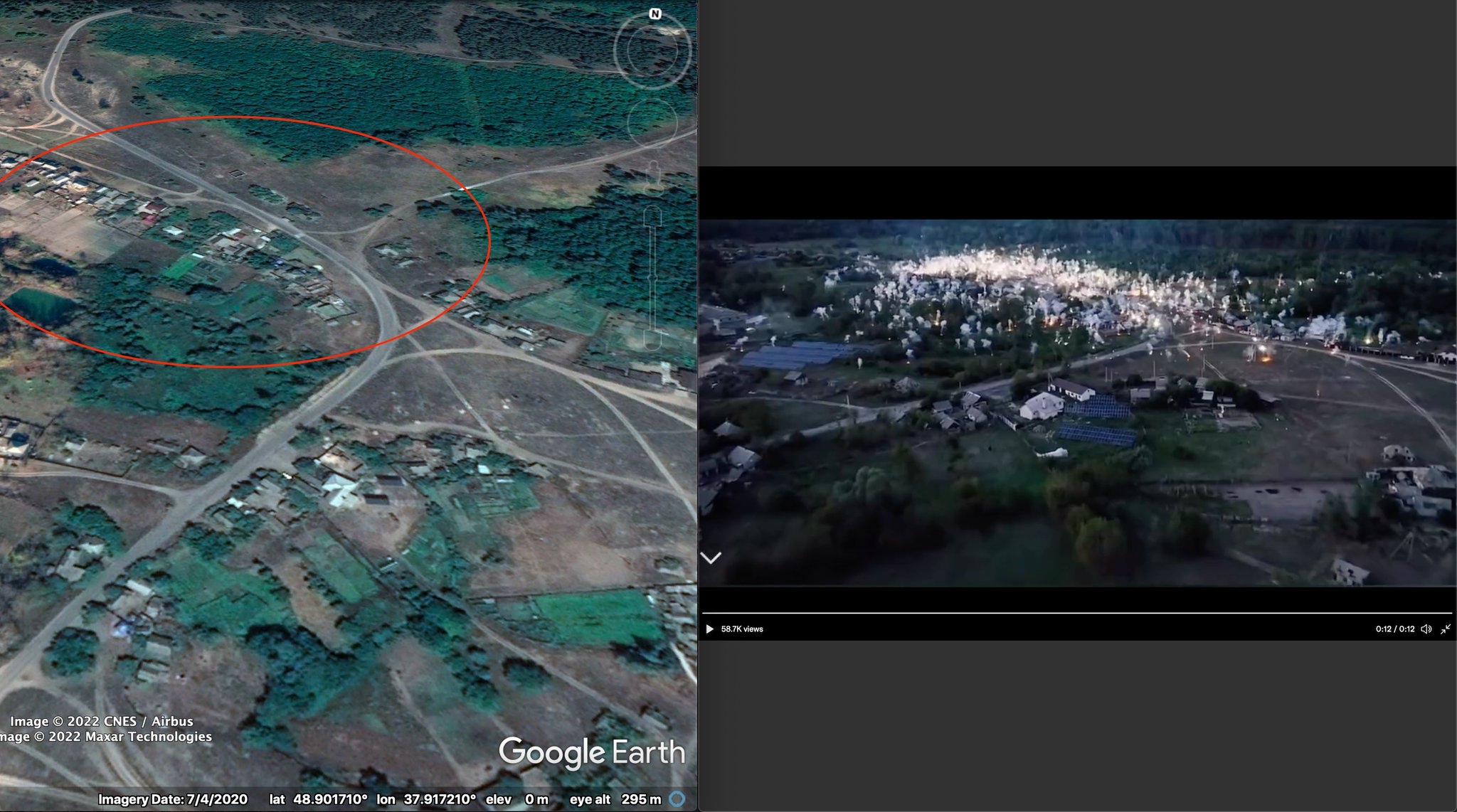Mute the video using the speaker icon

click(1426, 629)
